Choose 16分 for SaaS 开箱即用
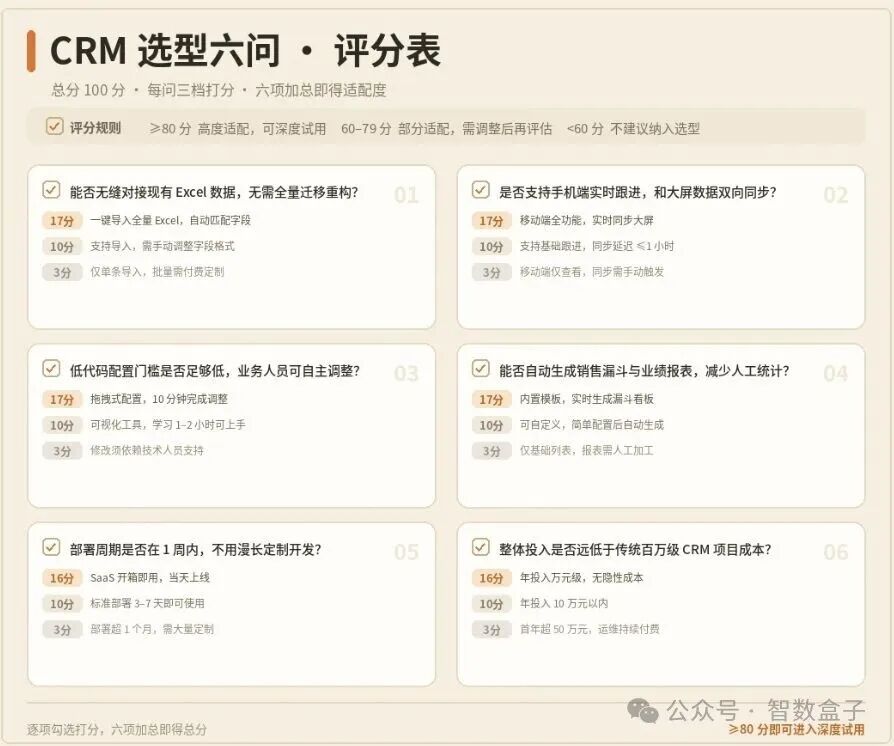 click(x=62, y=578)
